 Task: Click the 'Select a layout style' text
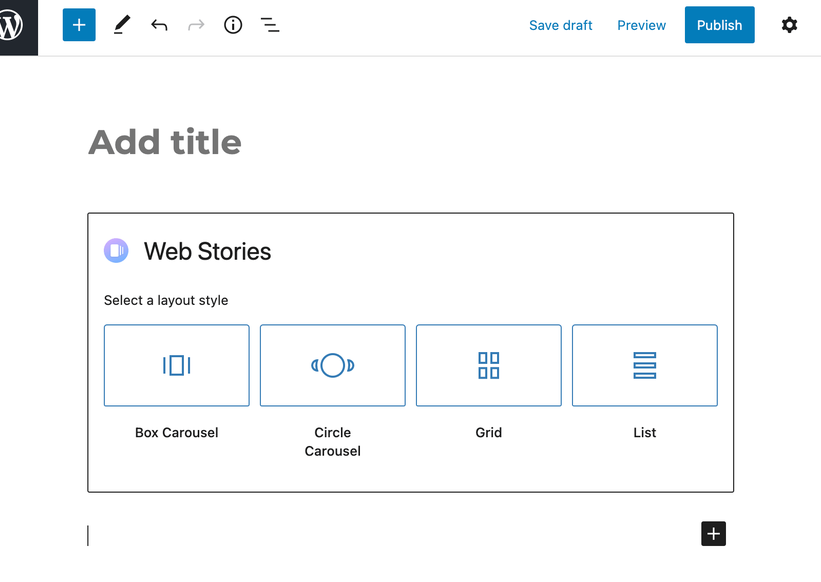click(x=166, y=300)
